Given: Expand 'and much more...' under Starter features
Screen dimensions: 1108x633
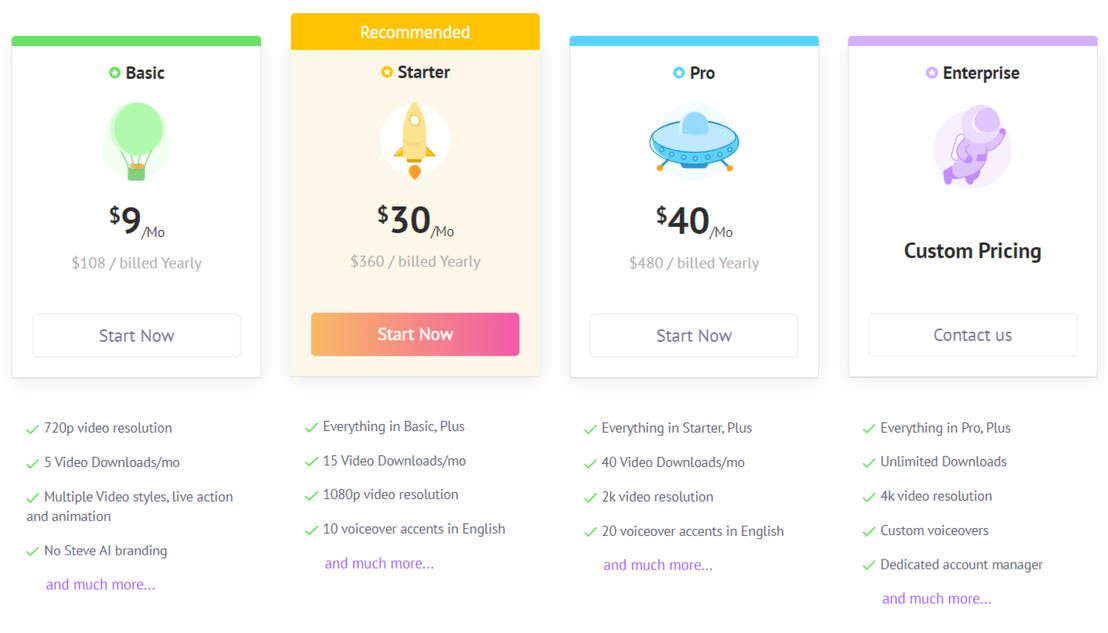Looking at the screenshot, I should pyautogui.click(x=379, y=564).
